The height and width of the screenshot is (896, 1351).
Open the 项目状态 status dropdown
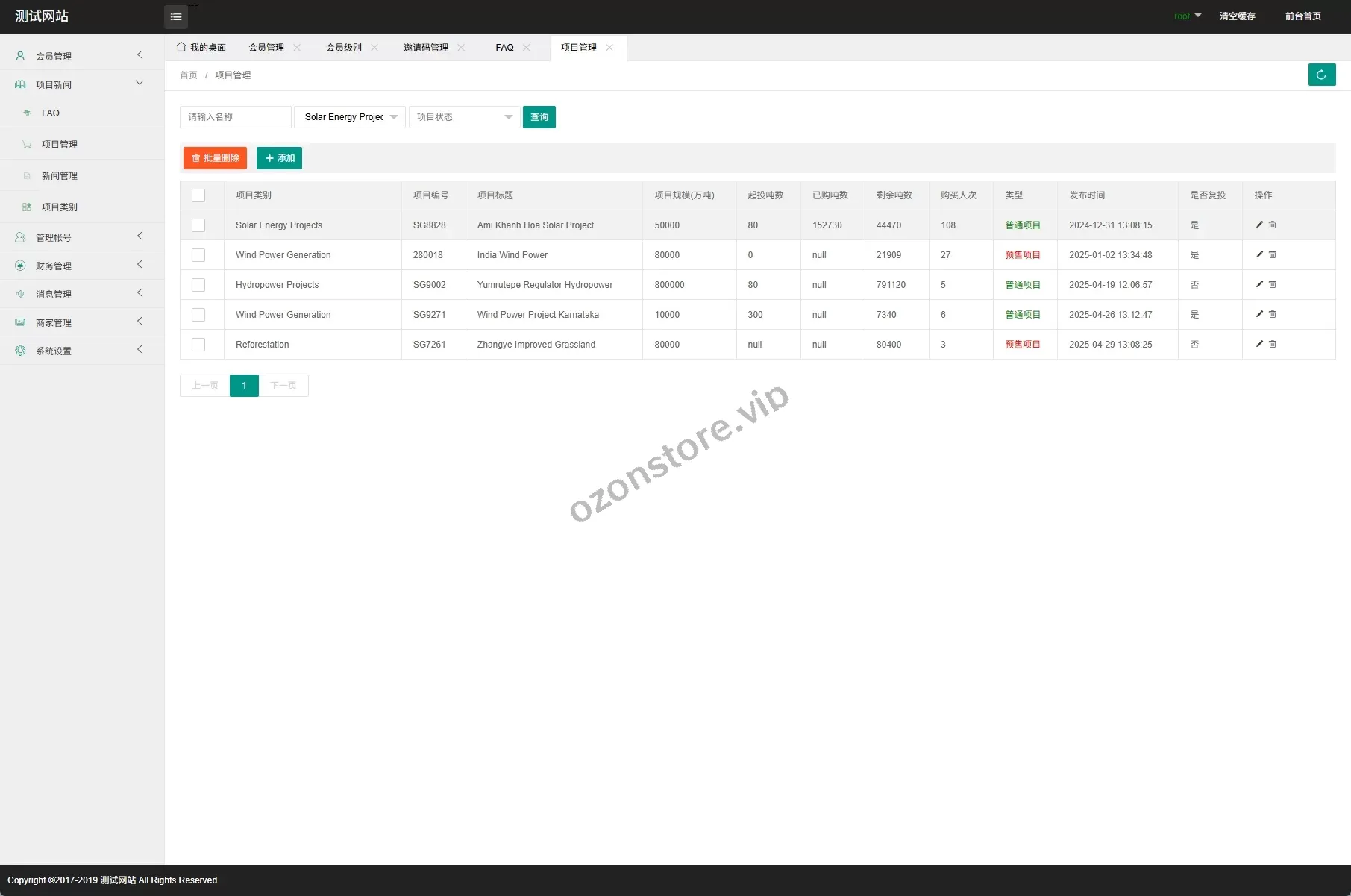[x=464, y=117]
